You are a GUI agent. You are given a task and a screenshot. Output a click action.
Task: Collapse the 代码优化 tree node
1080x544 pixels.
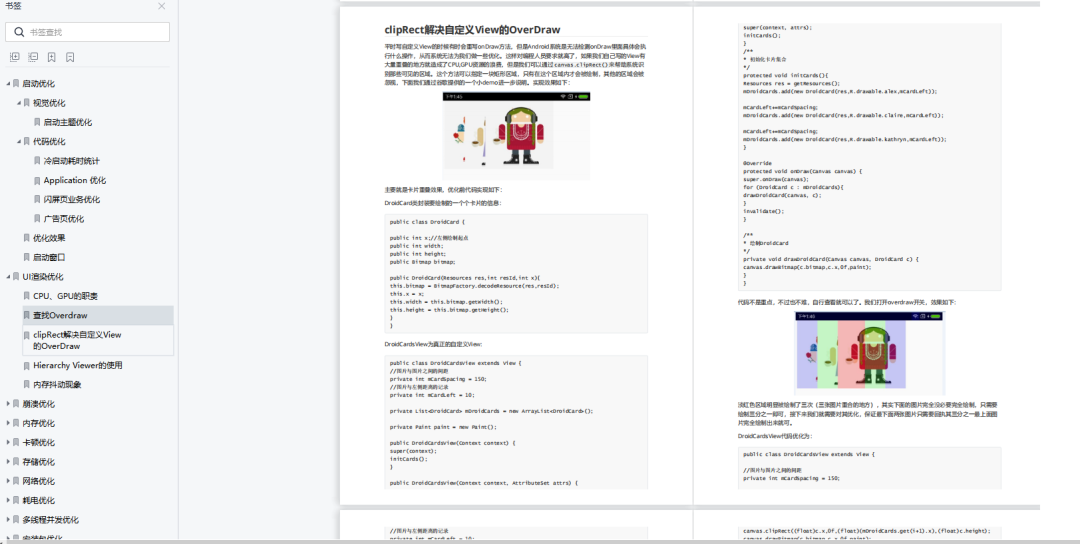(19, 141)
